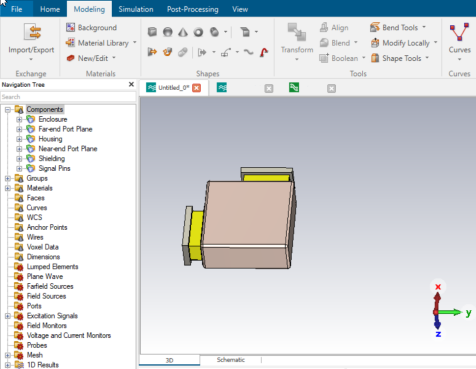This screenshot has width=476, height=369.
Task: Open the Material Library
Action: 97,43
